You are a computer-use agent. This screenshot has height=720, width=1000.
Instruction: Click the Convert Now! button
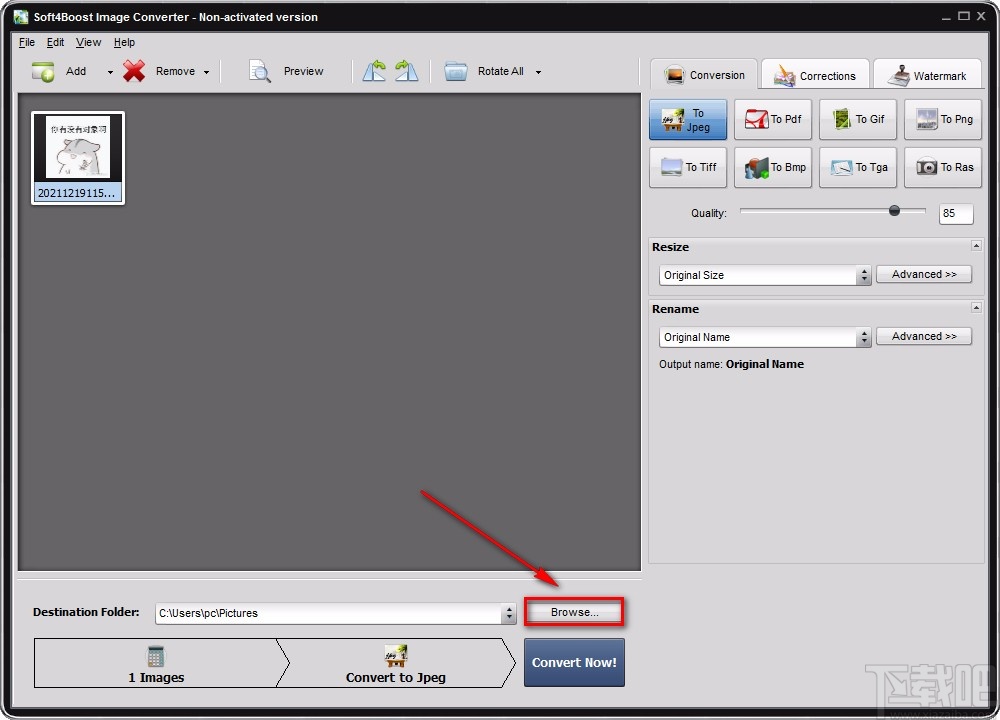574,663
